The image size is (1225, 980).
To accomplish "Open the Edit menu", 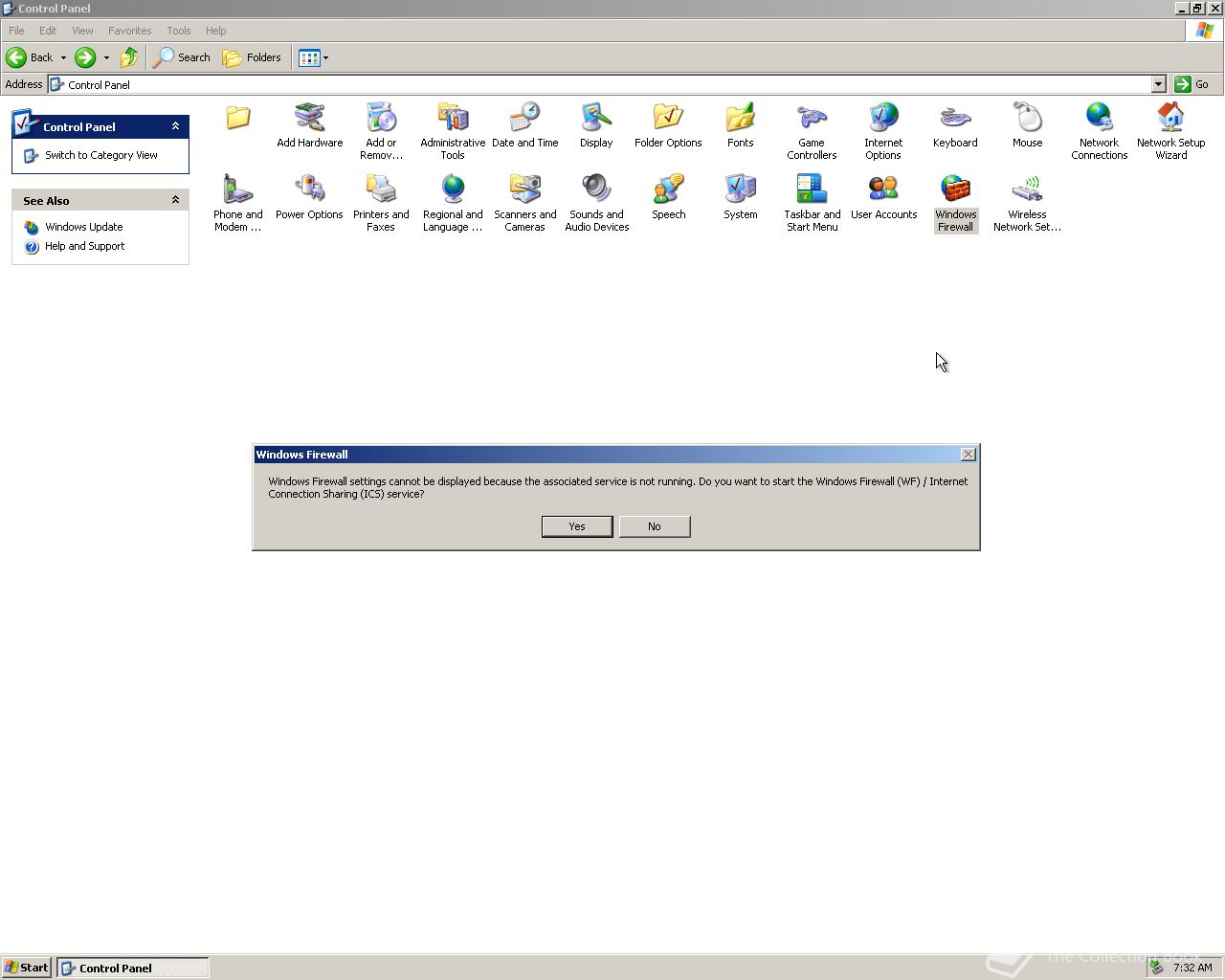I will click(48, 31).
